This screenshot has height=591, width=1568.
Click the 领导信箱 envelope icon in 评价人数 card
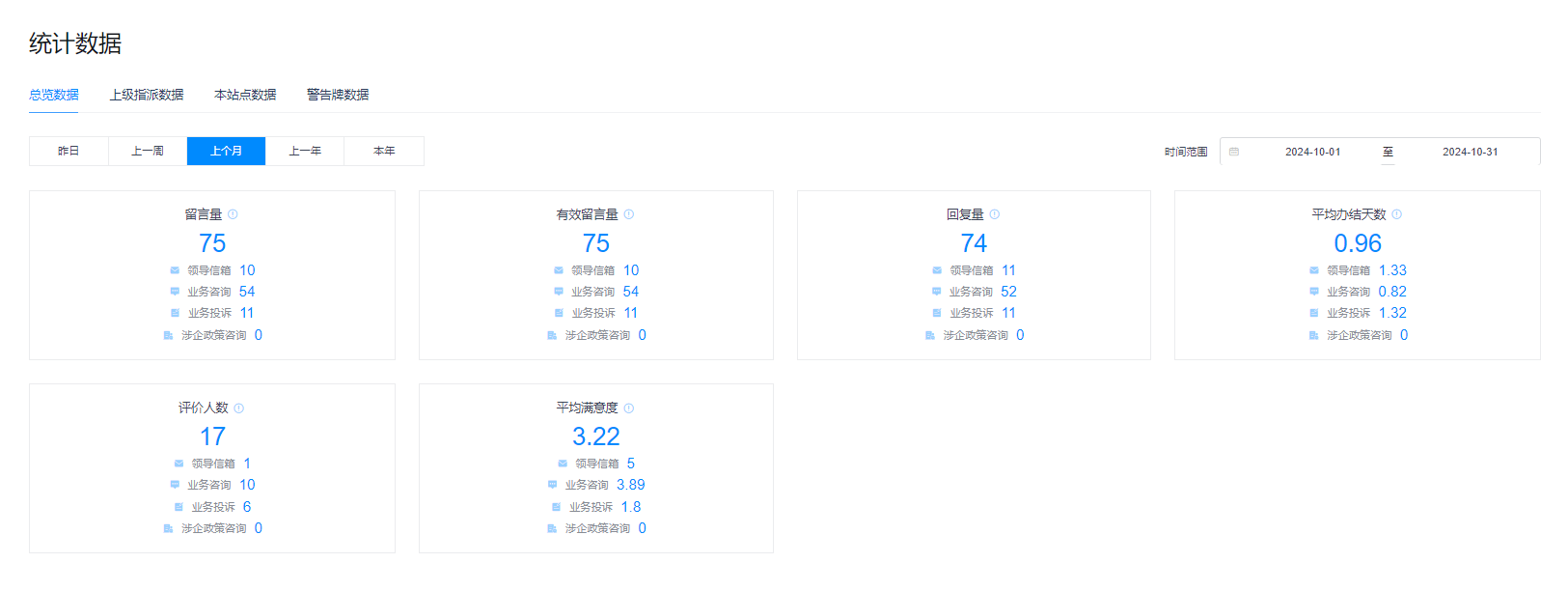point(179,464)
